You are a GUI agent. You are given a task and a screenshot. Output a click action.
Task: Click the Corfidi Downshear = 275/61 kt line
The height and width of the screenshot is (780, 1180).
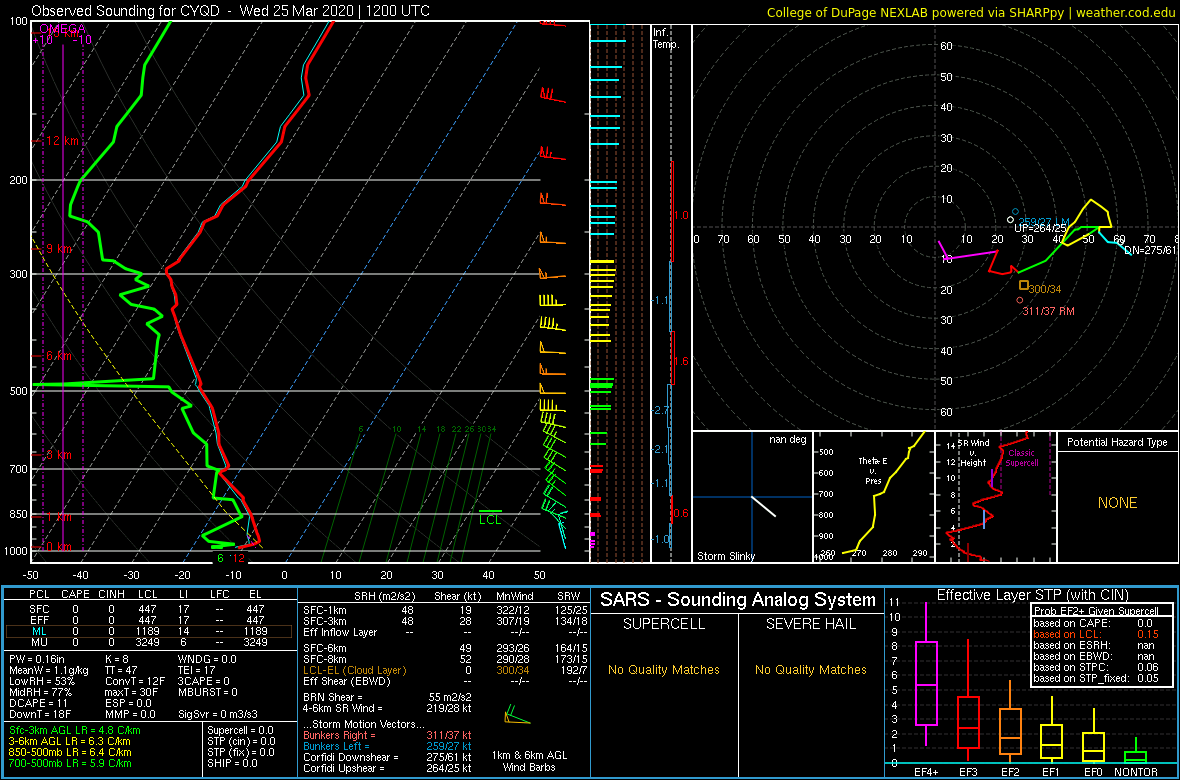click(x=387, y=757)
